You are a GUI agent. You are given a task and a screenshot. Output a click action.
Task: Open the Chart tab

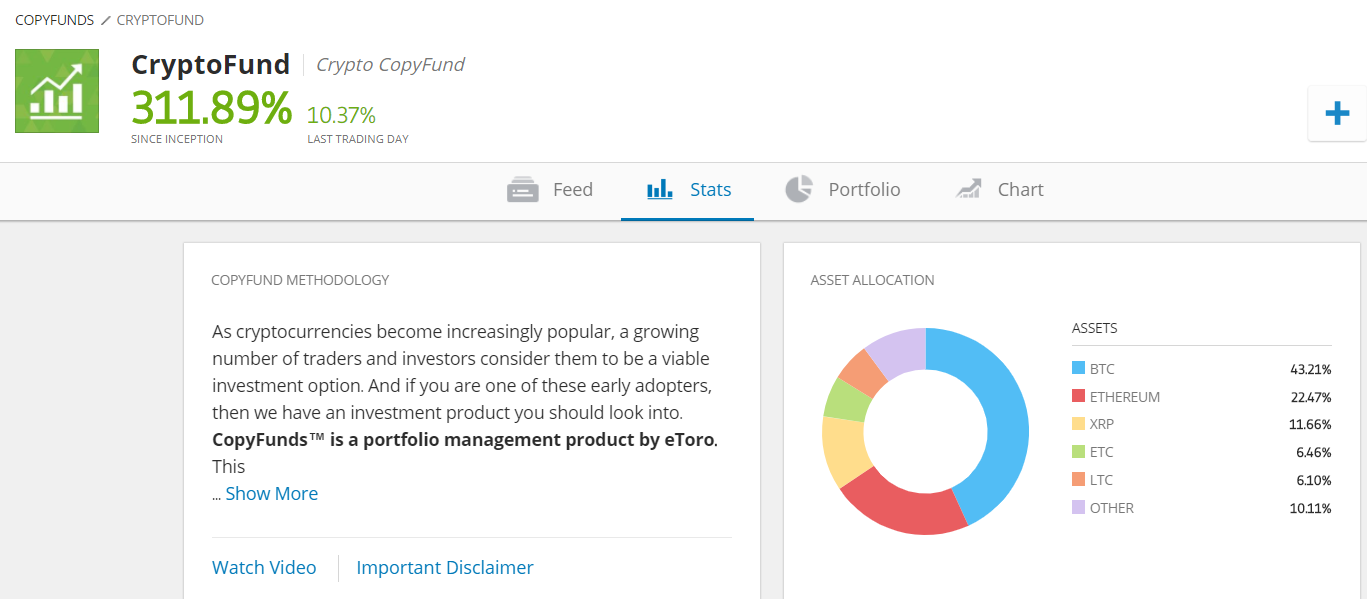point(1020,190)
